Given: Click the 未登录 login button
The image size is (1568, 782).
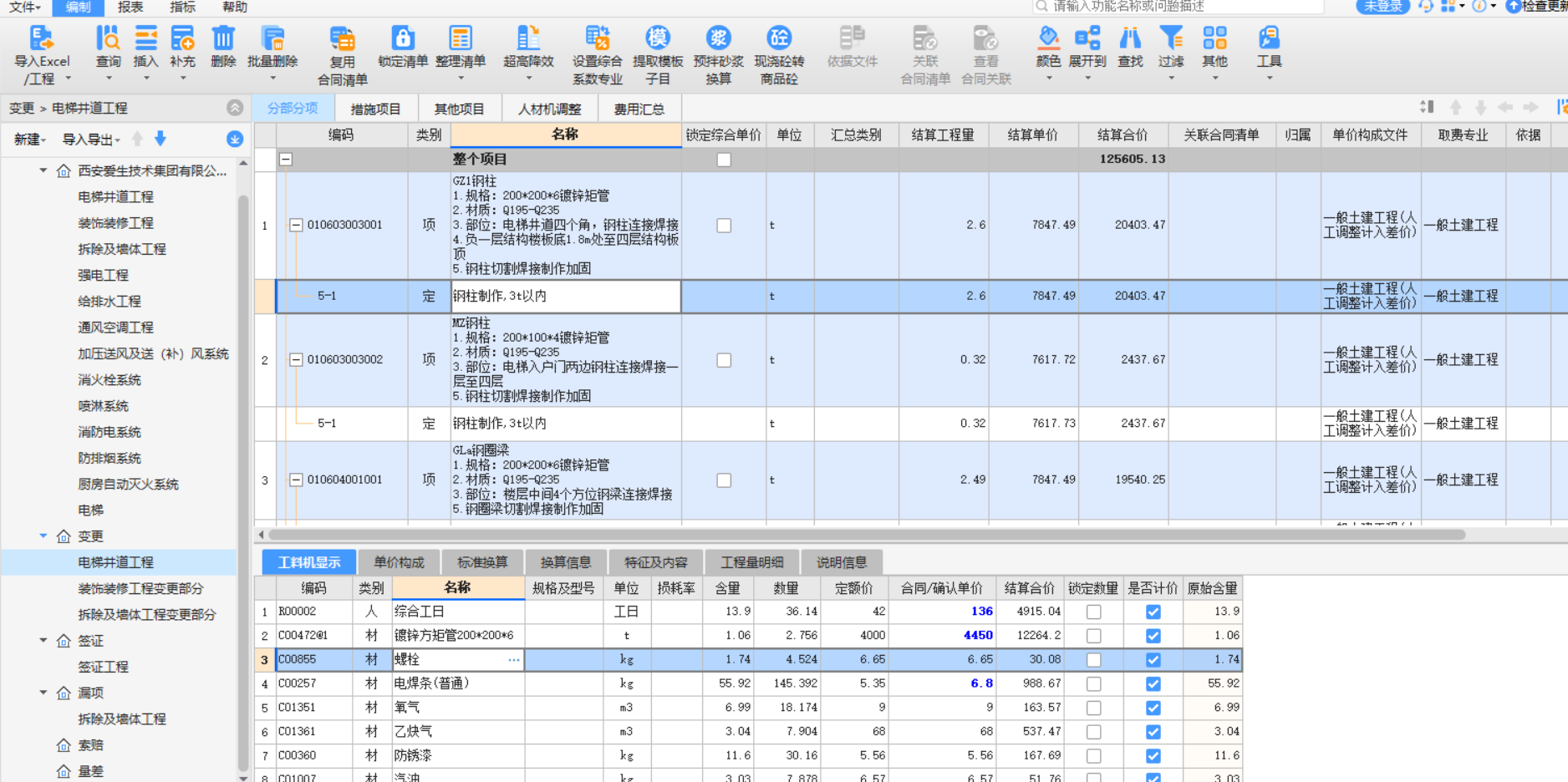Looking at the screenshot, I should (x=1382, y=7).
